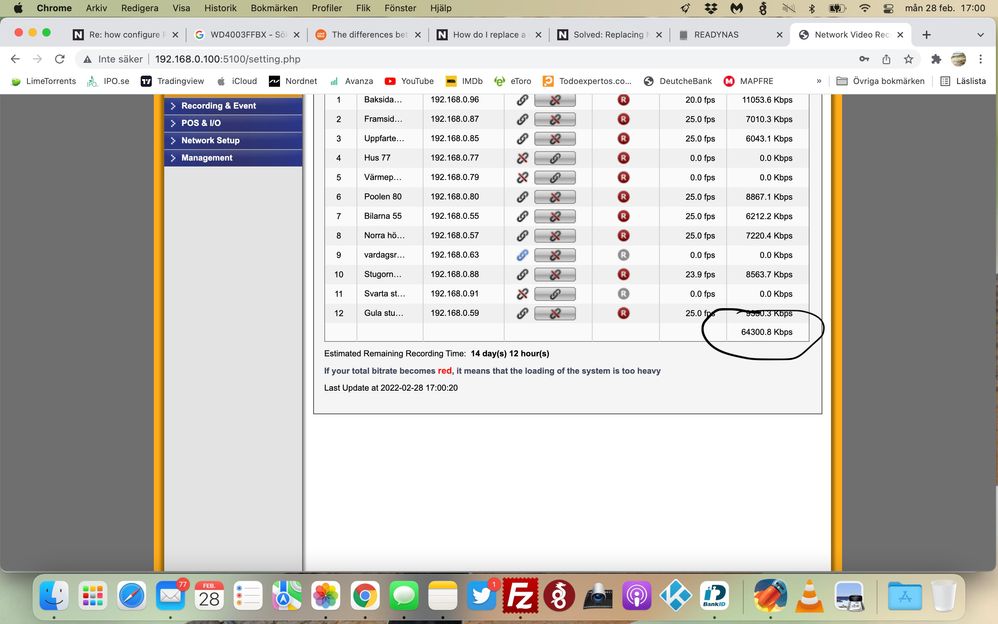The height and width of the screenshot is (624, 998).
Task: Disconnect Poolen 80 camera with its button
Action: coord(555,197)
